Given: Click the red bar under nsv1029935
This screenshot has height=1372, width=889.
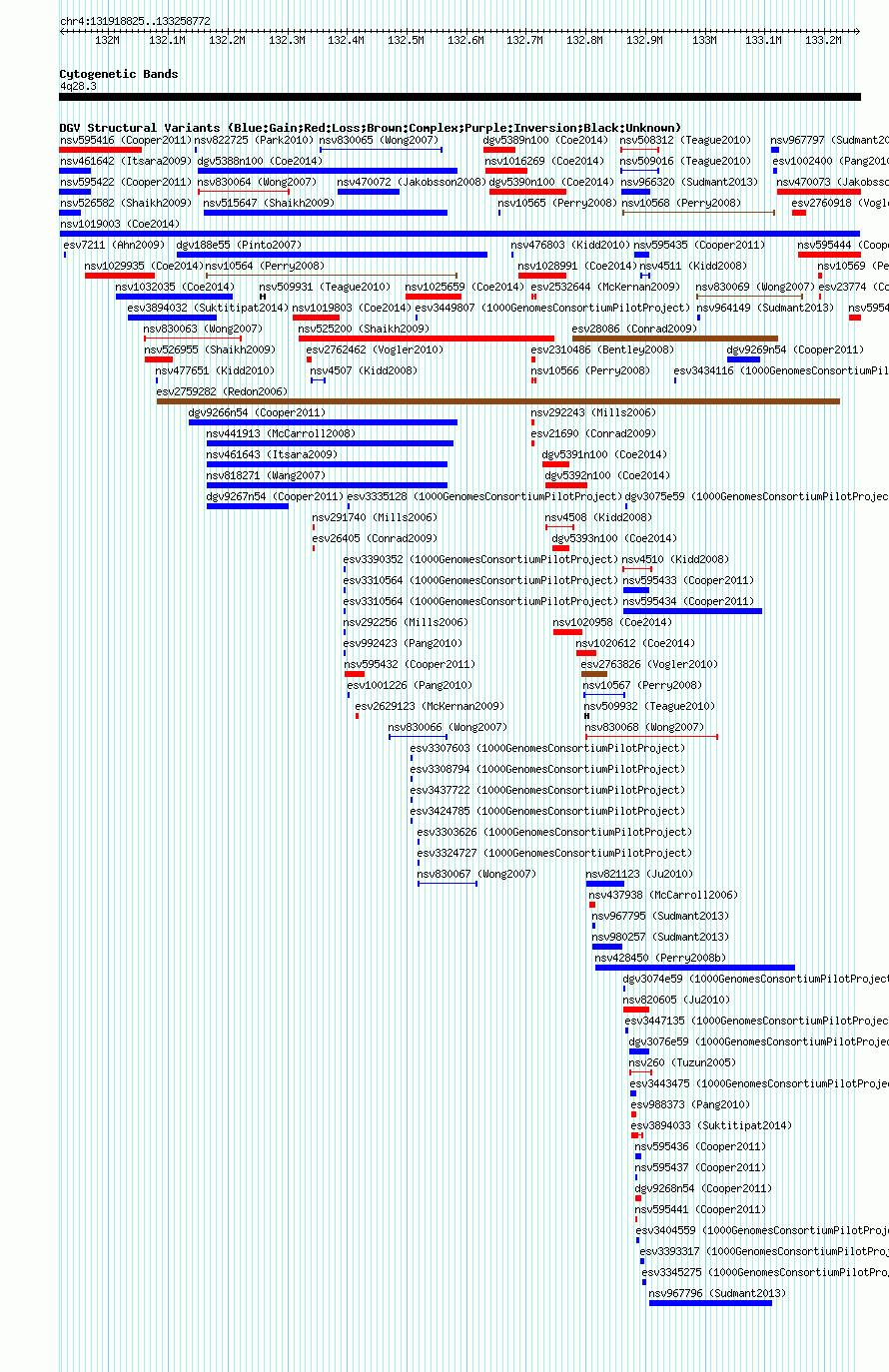Looking at the screenshot, I should coord(119,276).
